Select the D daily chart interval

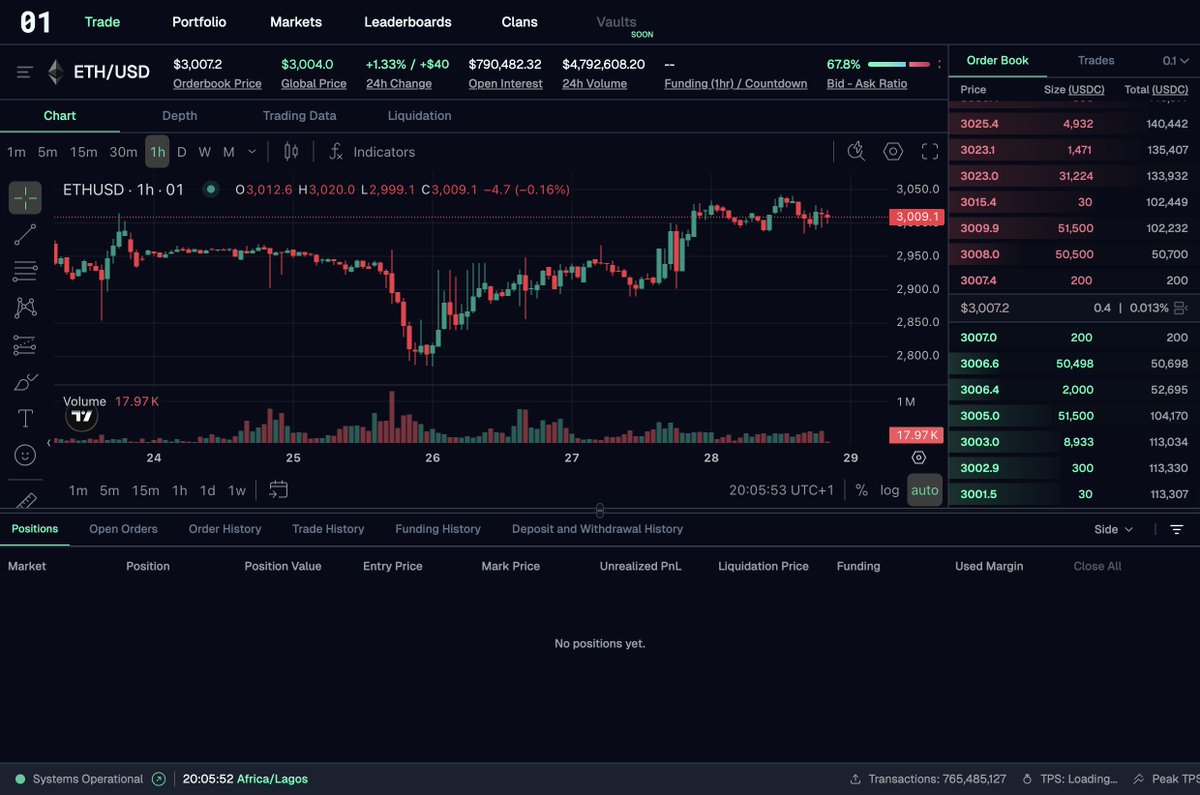point(181,152)
